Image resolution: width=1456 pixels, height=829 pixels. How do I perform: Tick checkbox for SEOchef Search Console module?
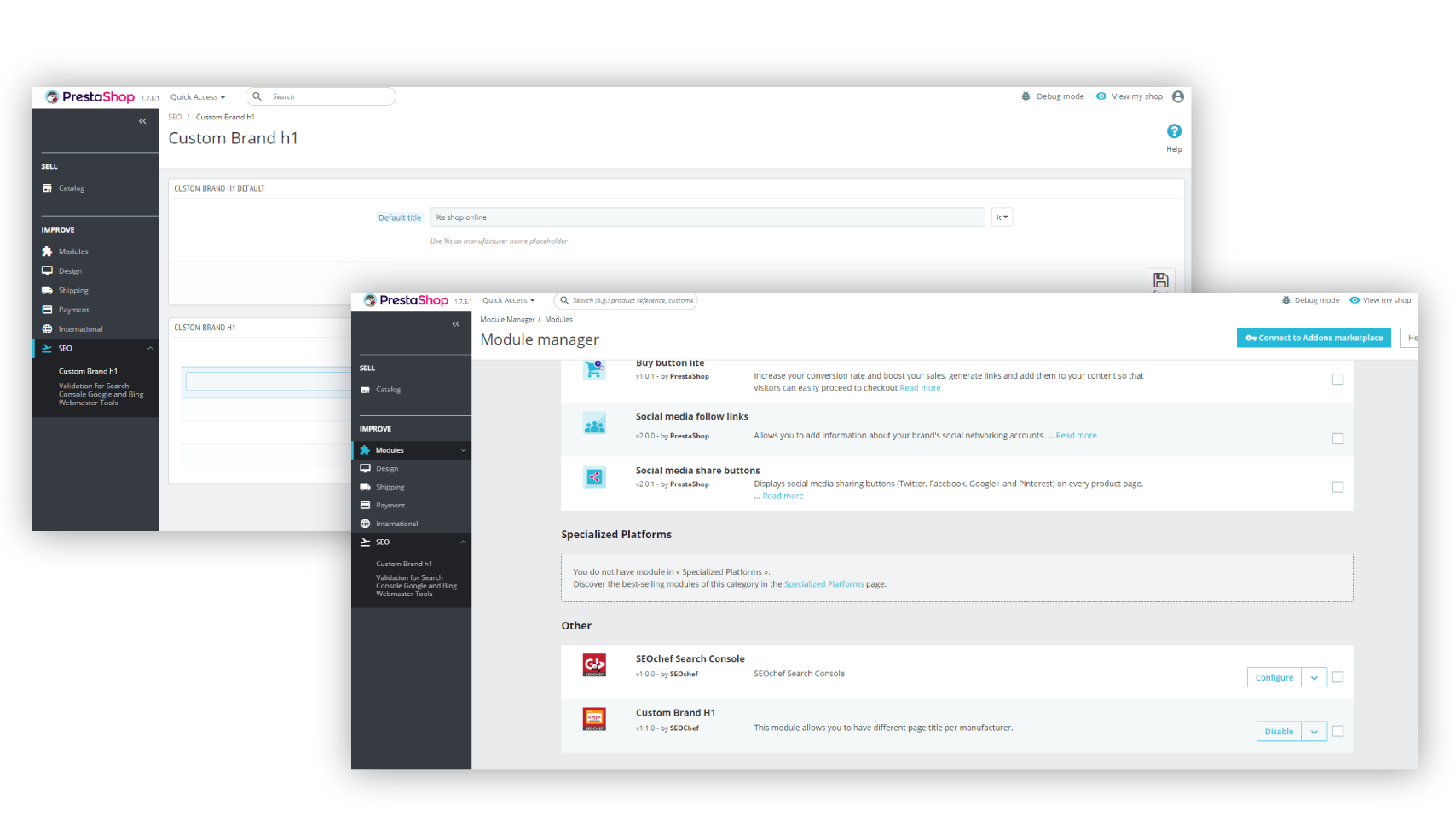pos(1338,677)
